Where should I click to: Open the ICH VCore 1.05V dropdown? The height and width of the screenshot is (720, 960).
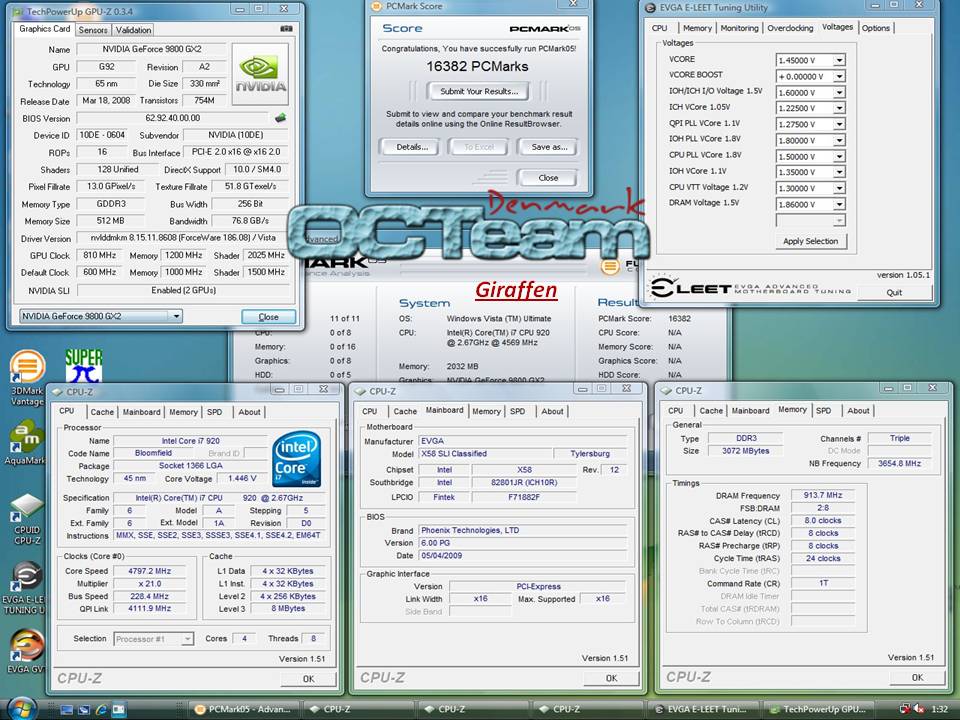(x=839, y=108)
